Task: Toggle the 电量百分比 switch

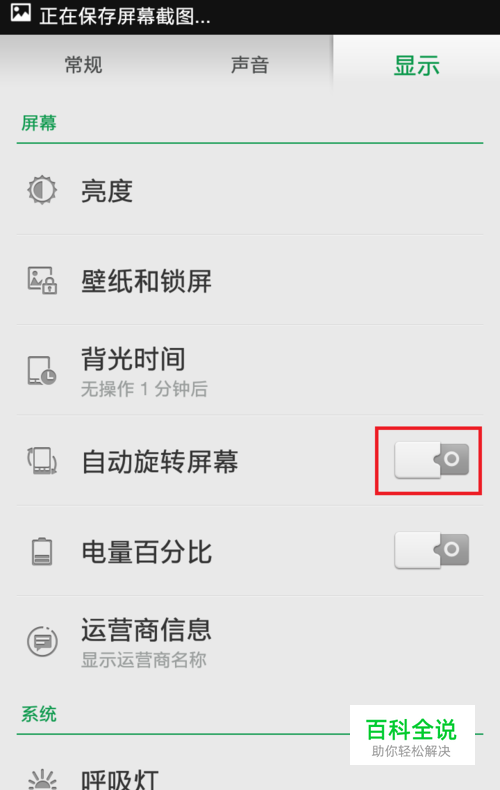Action: click(431, 550)
